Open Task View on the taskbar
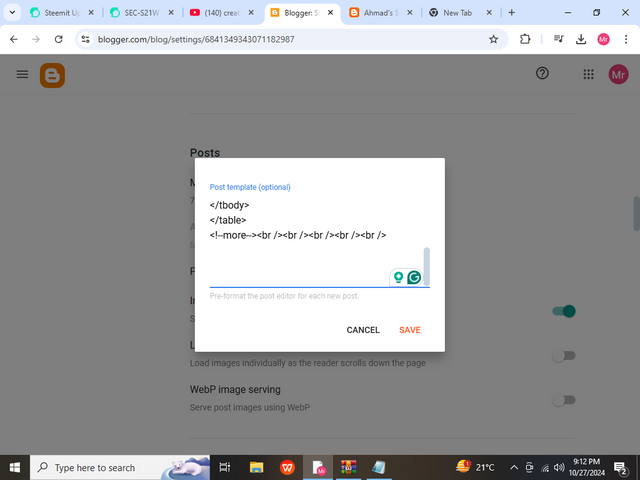This screenshot has height=480, width=640. (x=224, y=467)
